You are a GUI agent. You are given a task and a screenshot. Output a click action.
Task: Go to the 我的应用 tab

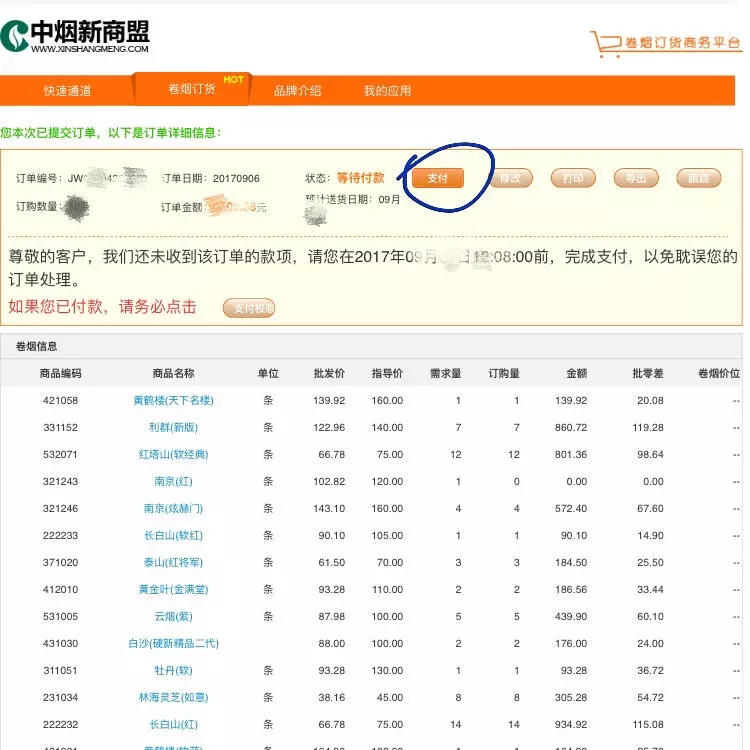tap(387, 90)
